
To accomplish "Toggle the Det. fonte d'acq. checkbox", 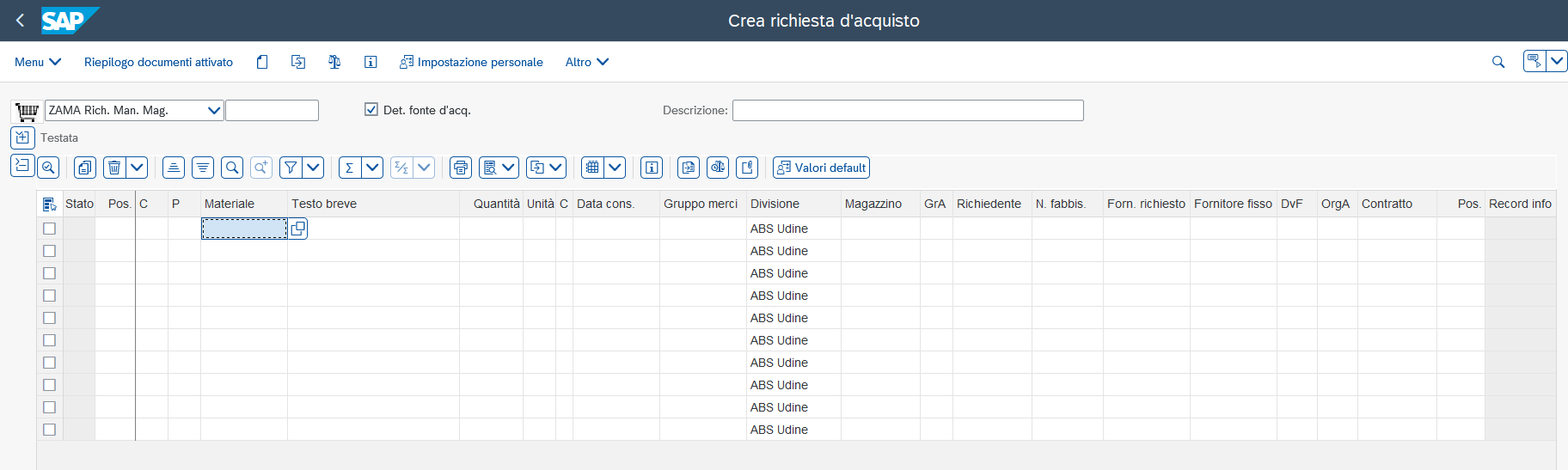I will [x=371, y=109].
